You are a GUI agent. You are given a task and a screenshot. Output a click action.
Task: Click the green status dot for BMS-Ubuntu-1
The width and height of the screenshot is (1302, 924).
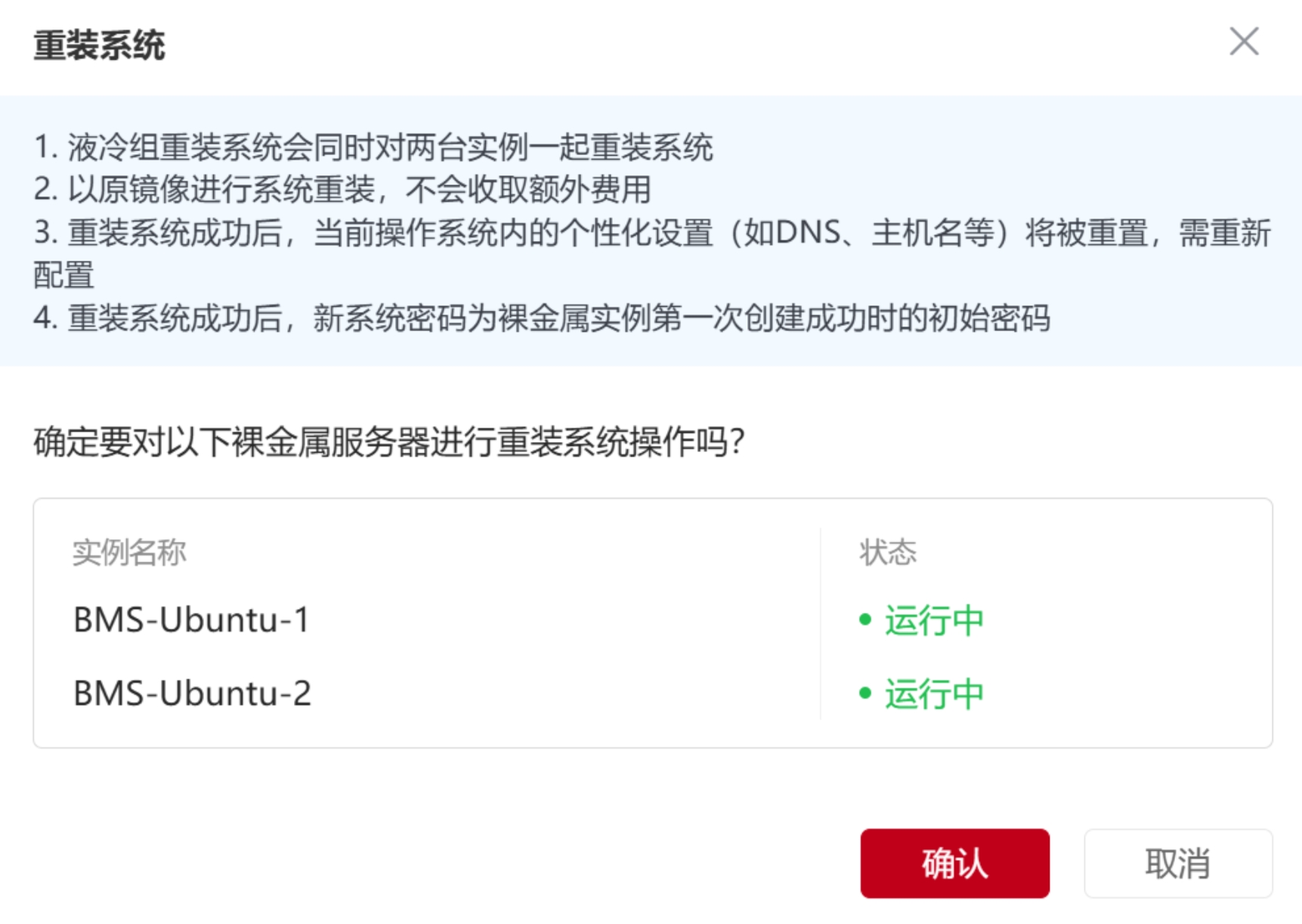point(866,620)
